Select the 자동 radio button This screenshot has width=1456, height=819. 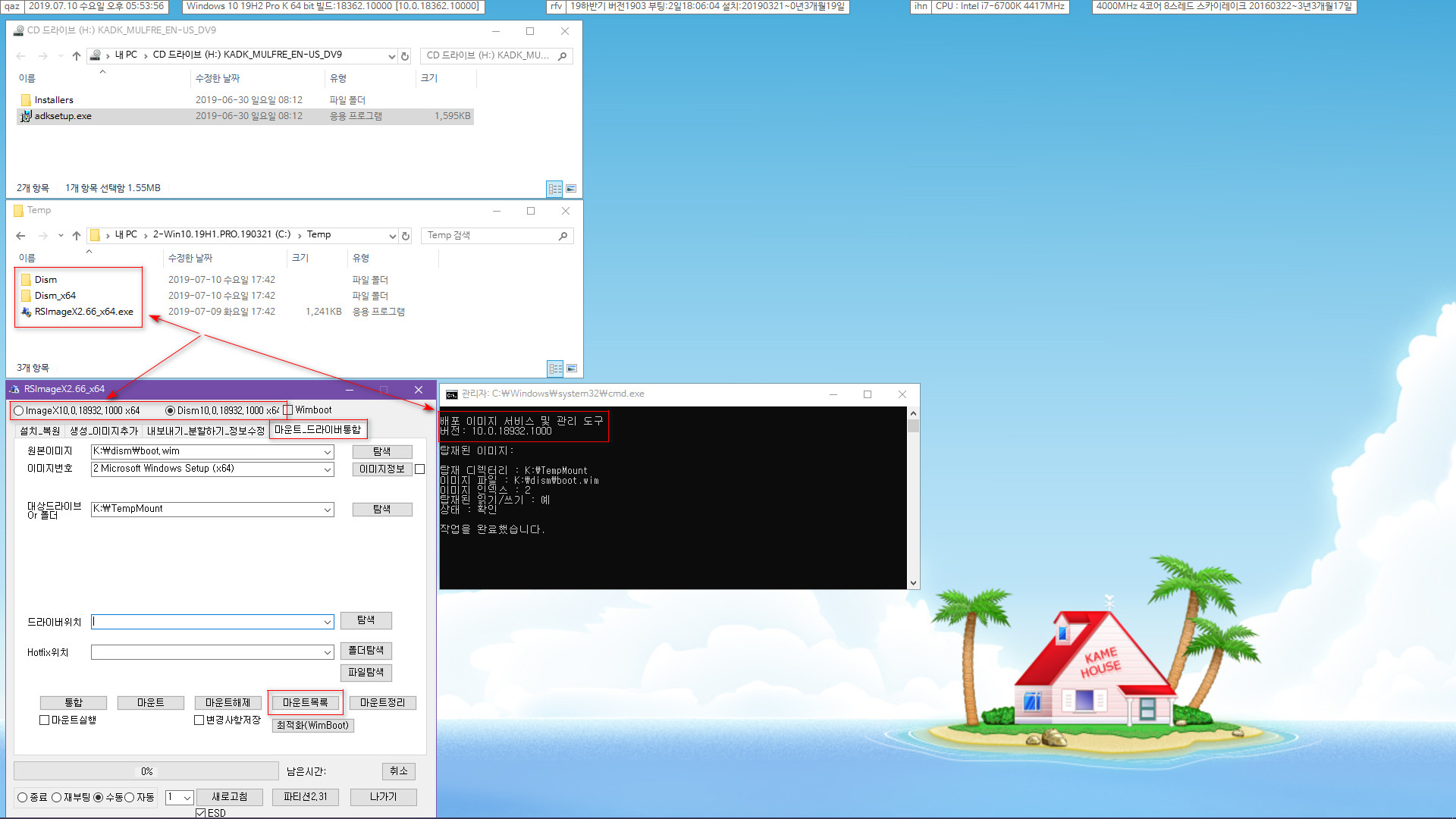[x=129, y=798]
